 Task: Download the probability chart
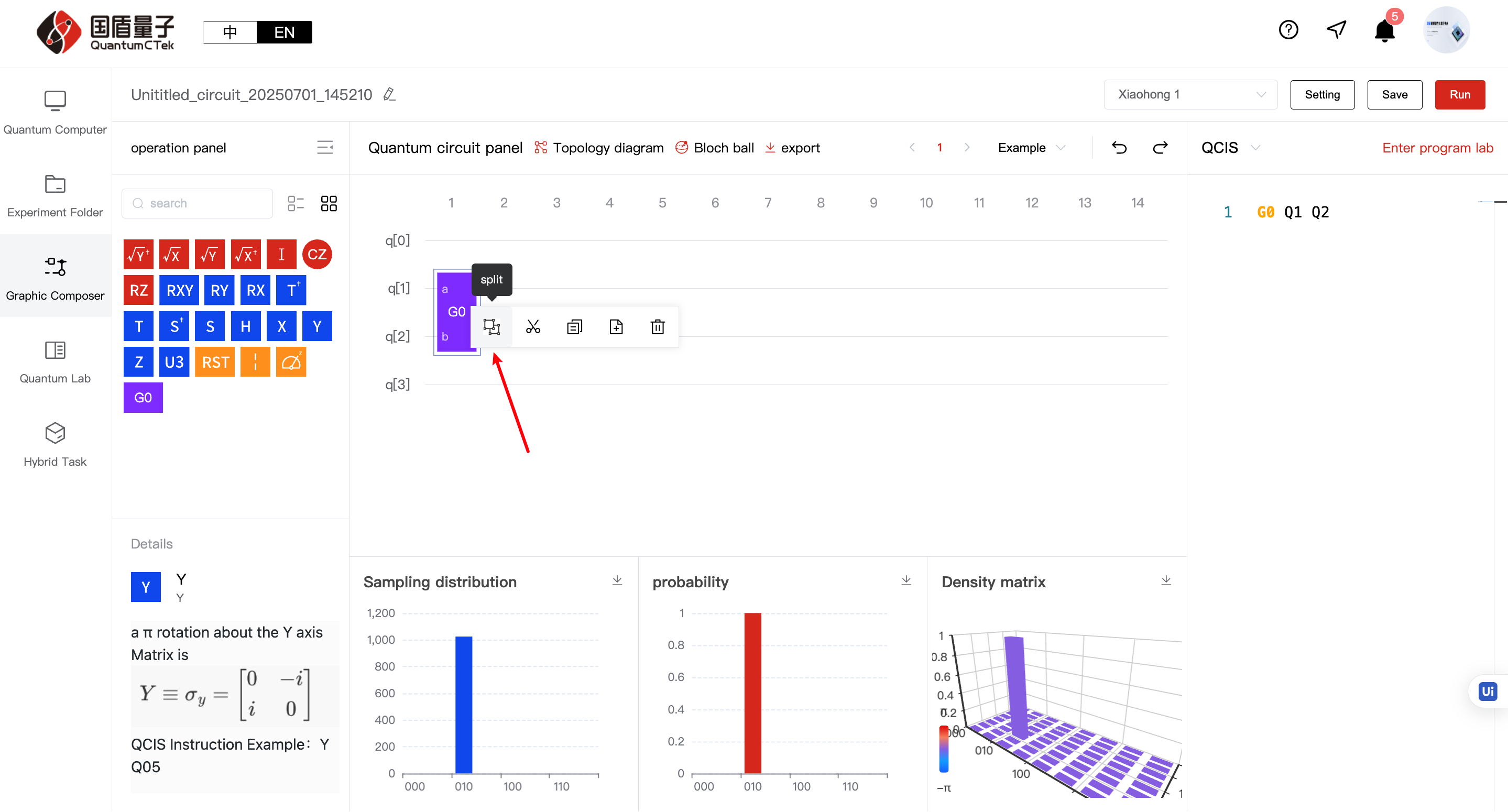[906, 580]
